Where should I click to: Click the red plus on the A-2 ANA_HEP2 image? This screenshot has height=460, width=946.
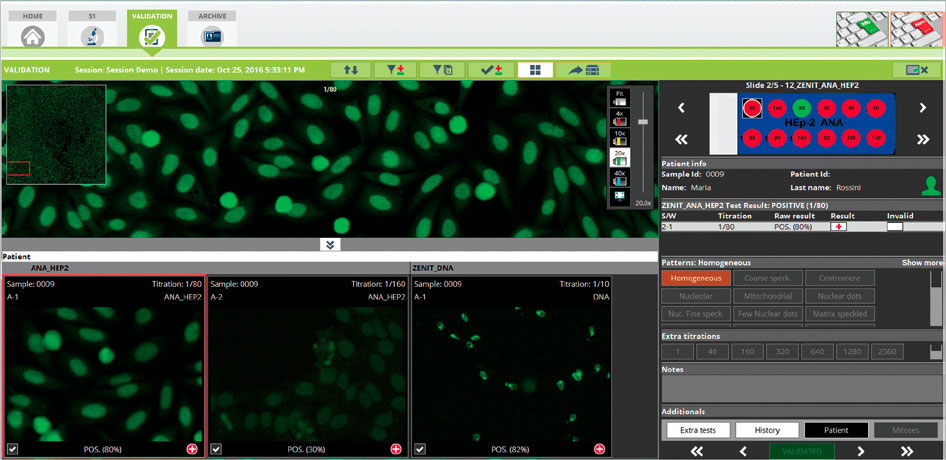coord(397,449)
